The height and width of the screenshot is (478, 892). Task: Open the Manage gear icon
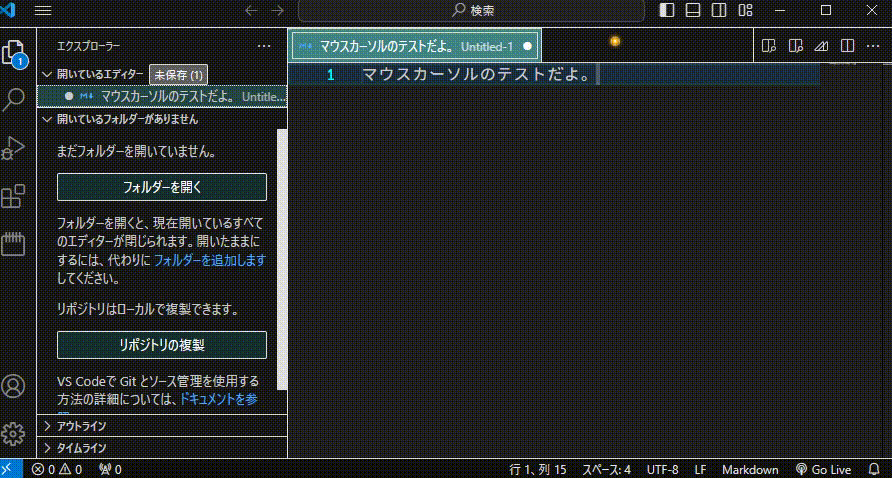(x=14, y=434)
